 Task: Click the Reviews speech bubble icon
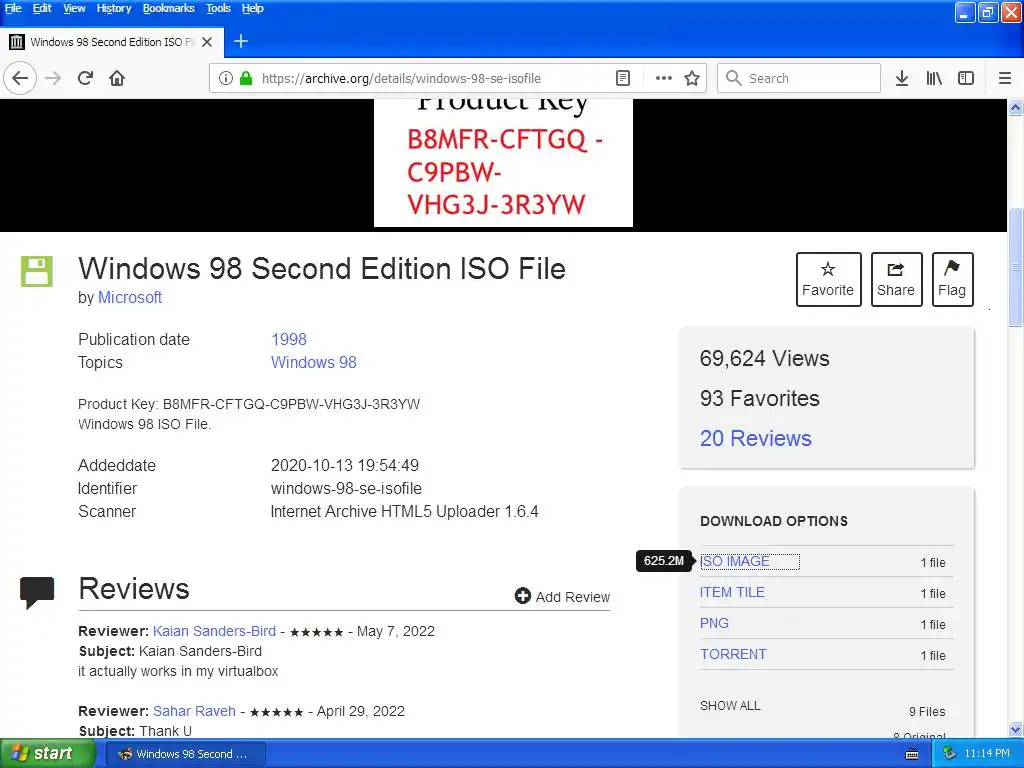click(x=37, y=592)
